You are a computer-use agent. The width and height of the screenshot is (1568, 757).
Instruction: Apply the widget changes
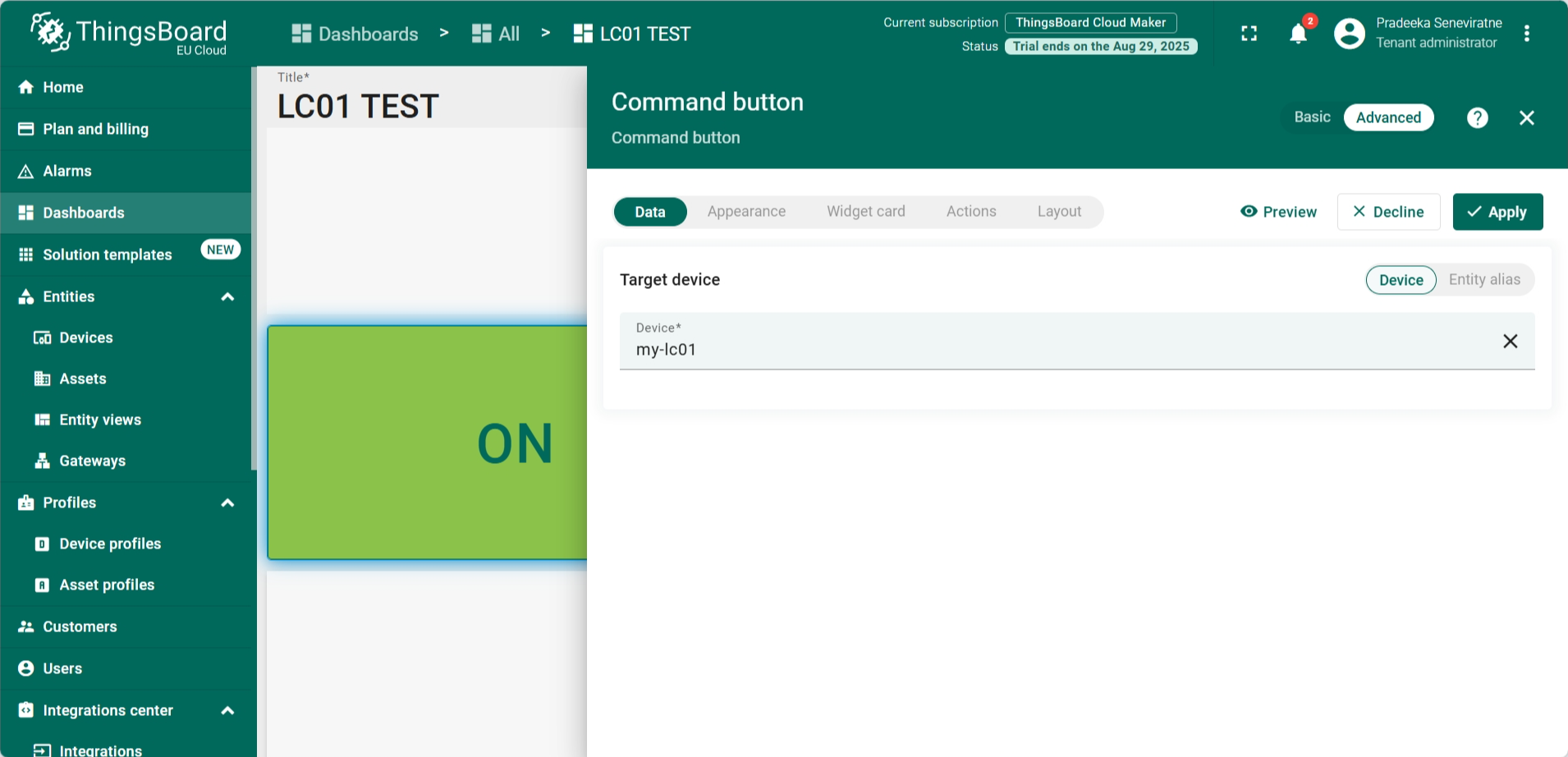point(1497,212)
